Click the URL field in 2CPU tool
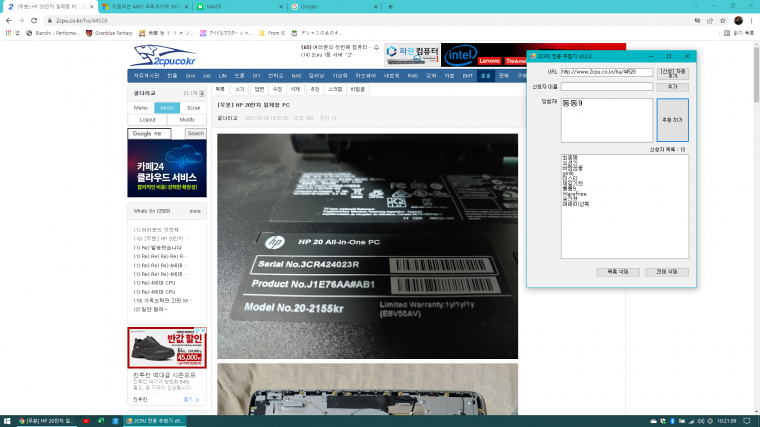This screenshot has height=427, width=760. 607,72
